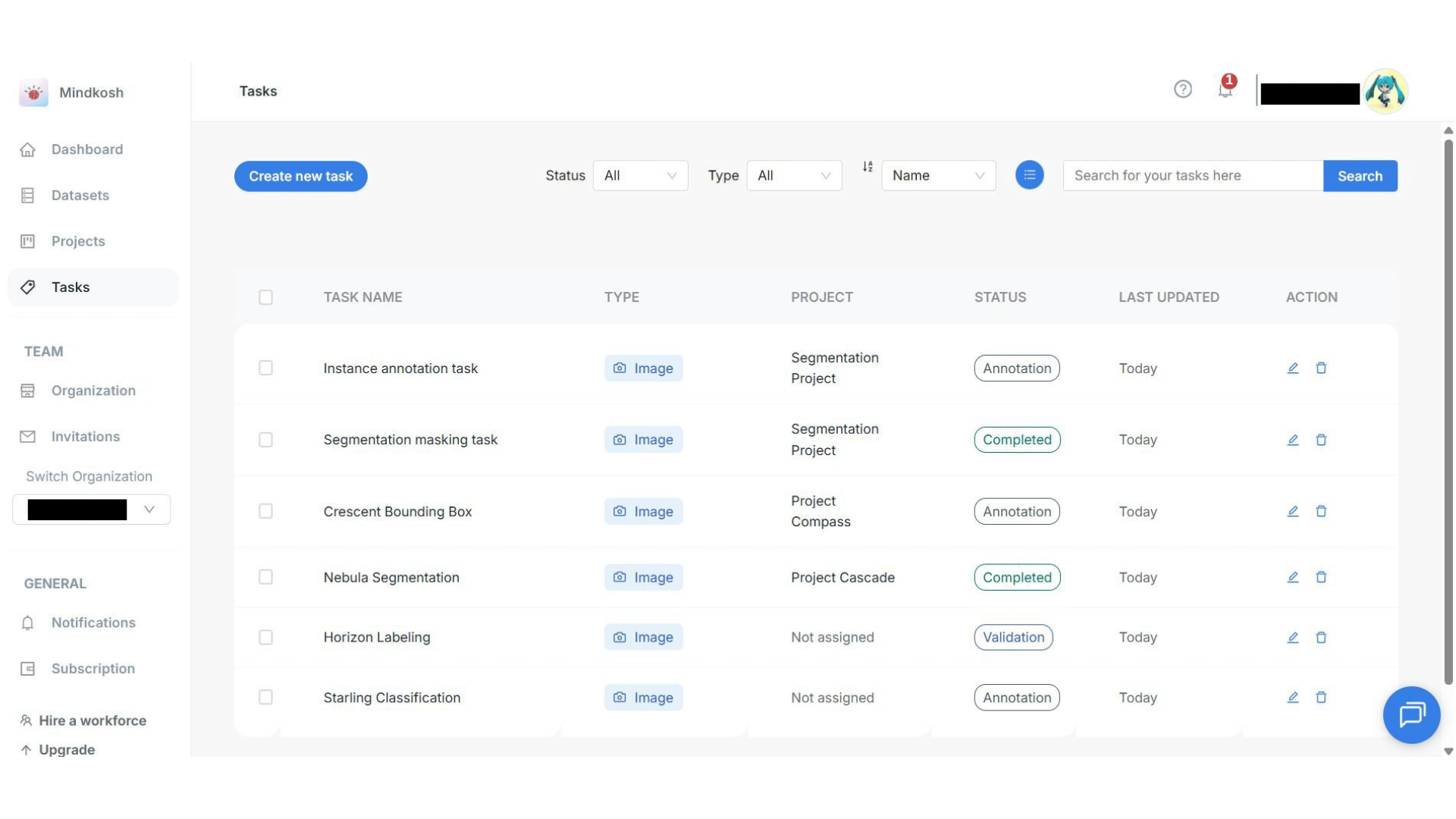Screen dimensions: 1456x819
Task: Click the task search input field
Action: [x=1192, y=175]
